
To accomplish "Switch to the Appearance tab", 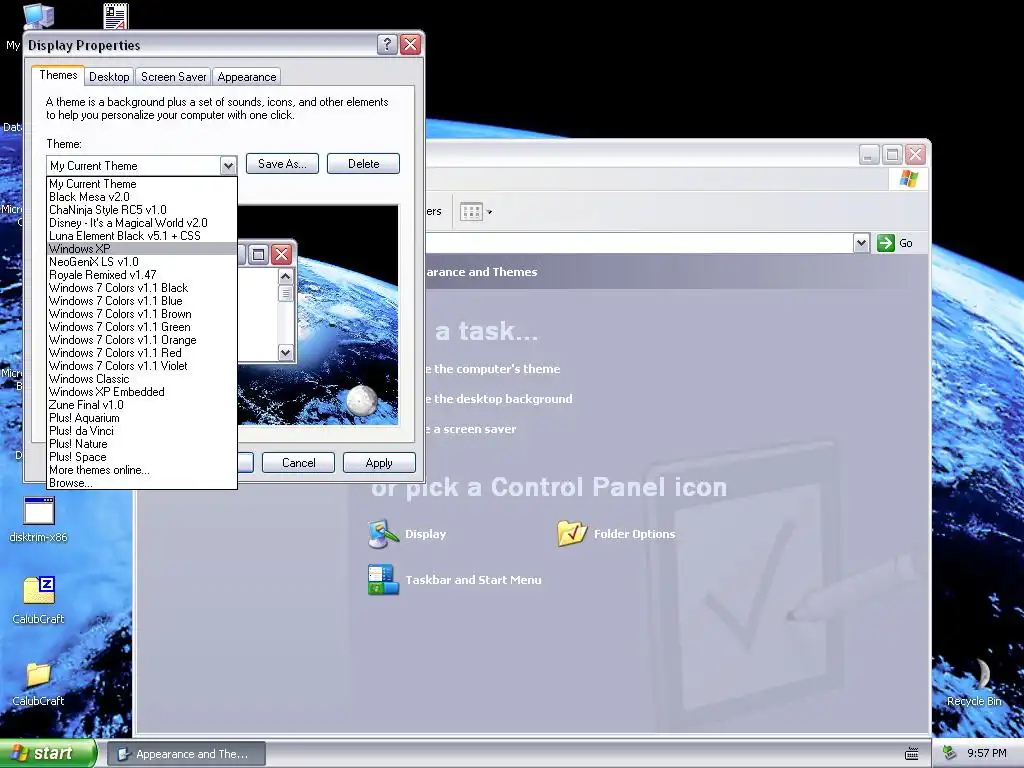I will (247, 76).
